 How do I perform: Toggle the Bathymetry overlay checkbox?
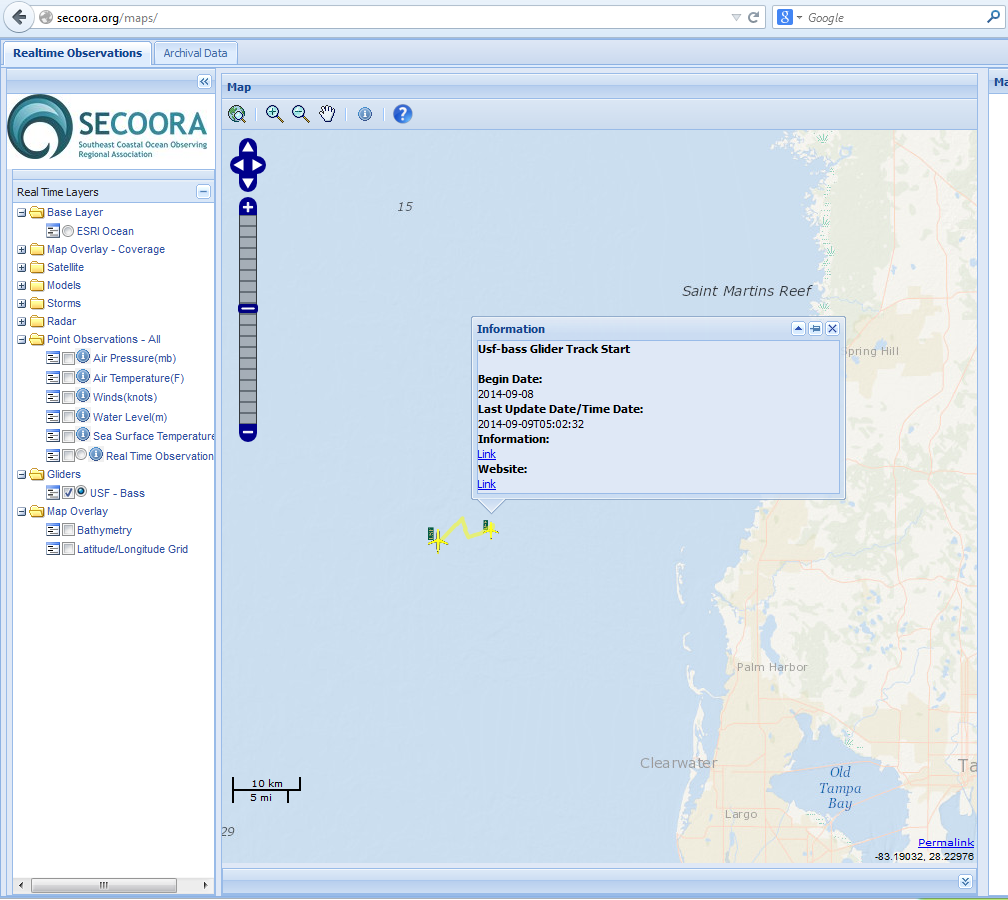68,531
